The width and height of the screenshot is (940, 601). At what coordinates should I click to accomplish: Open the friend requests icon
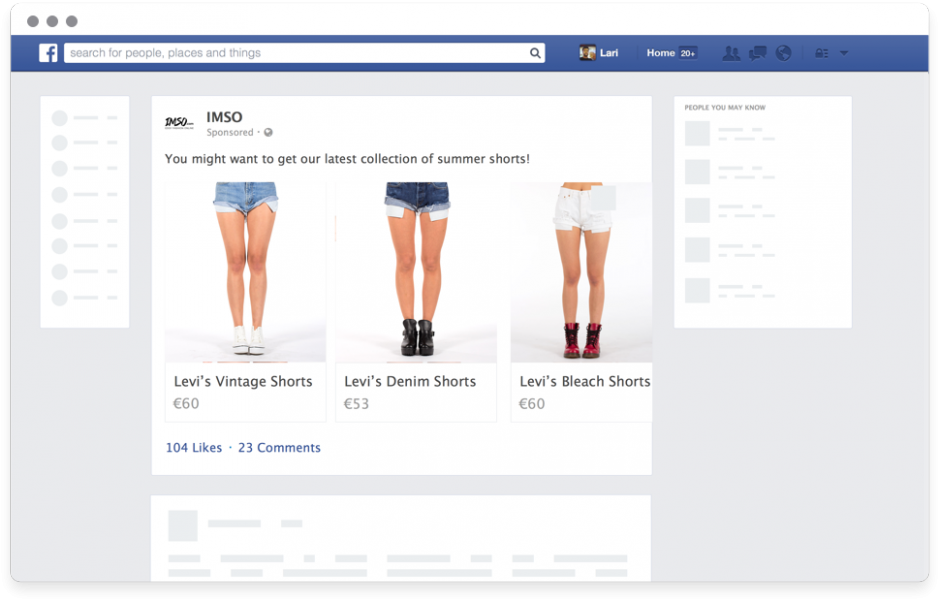(x=733, y=52)
